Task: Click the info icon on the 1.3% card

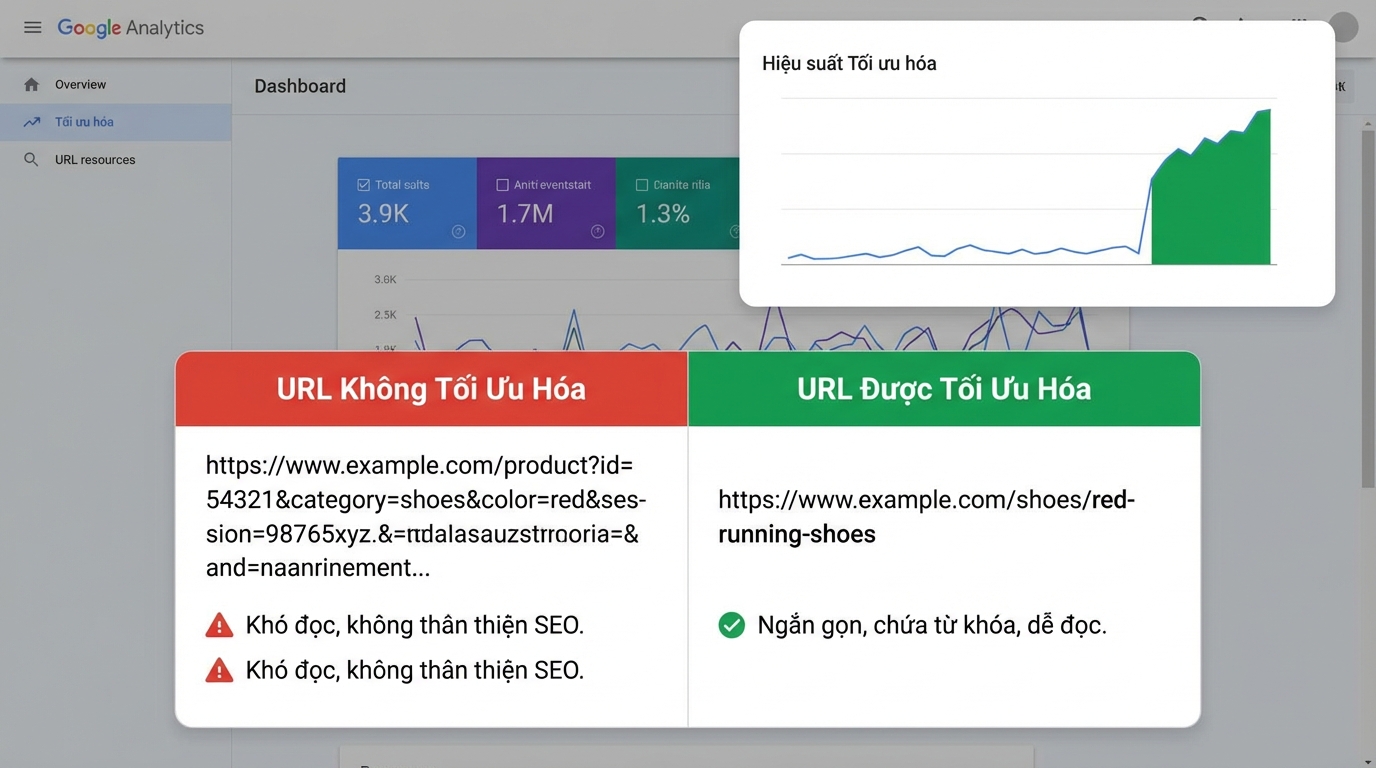Action: point(735,231)
